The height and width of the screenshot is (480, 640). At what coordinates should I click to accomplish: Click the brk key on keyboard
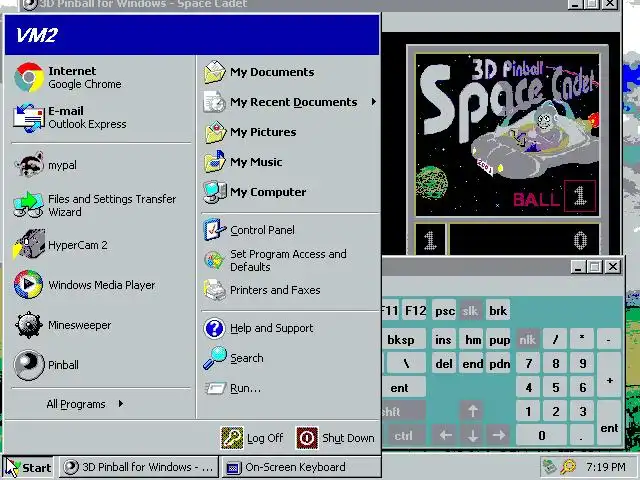pyautogui.click(x=498, y=311)
